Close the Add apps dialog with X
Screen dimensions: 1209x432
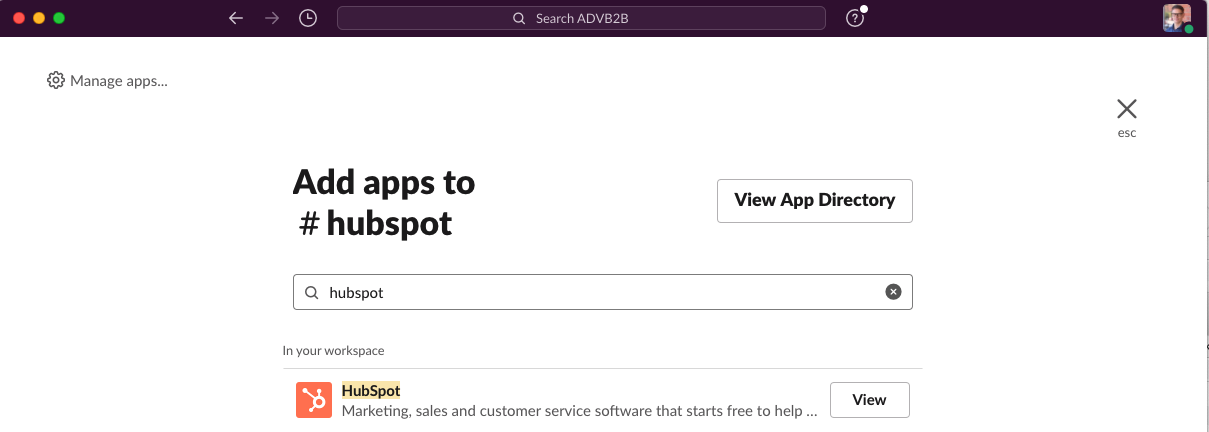1126,109
